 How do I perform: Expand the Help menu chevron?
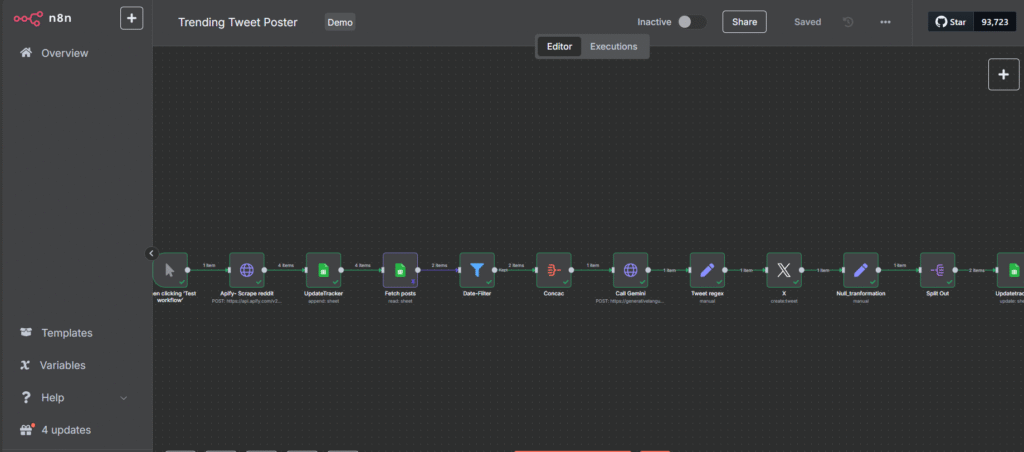[x=124, y=398]
